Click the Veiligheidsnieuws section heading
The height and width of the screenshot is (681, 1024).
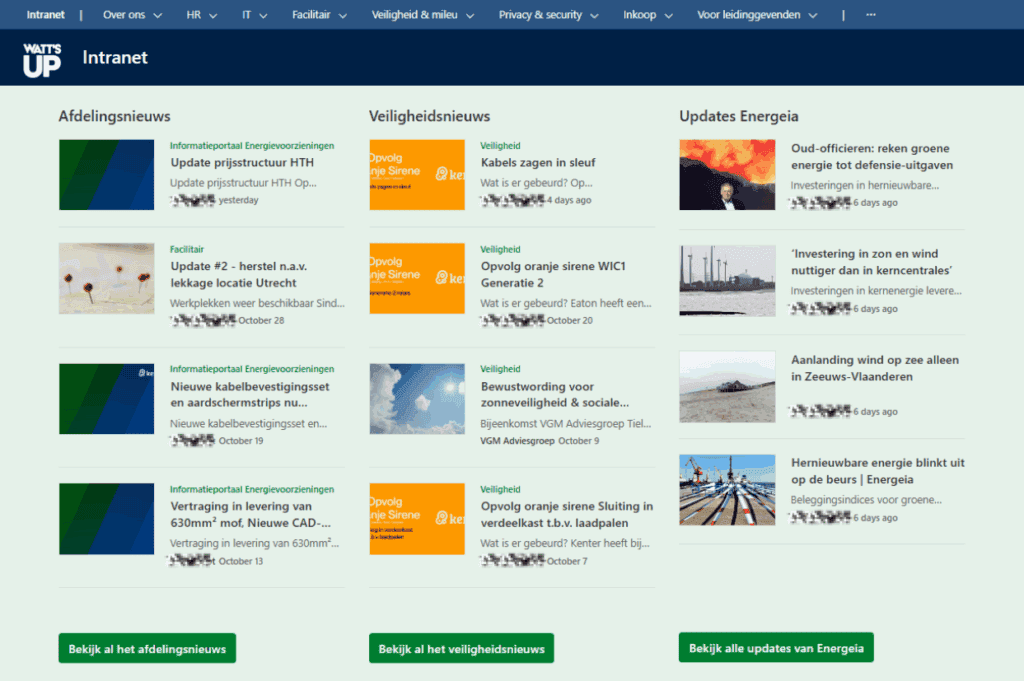[429, 116]
